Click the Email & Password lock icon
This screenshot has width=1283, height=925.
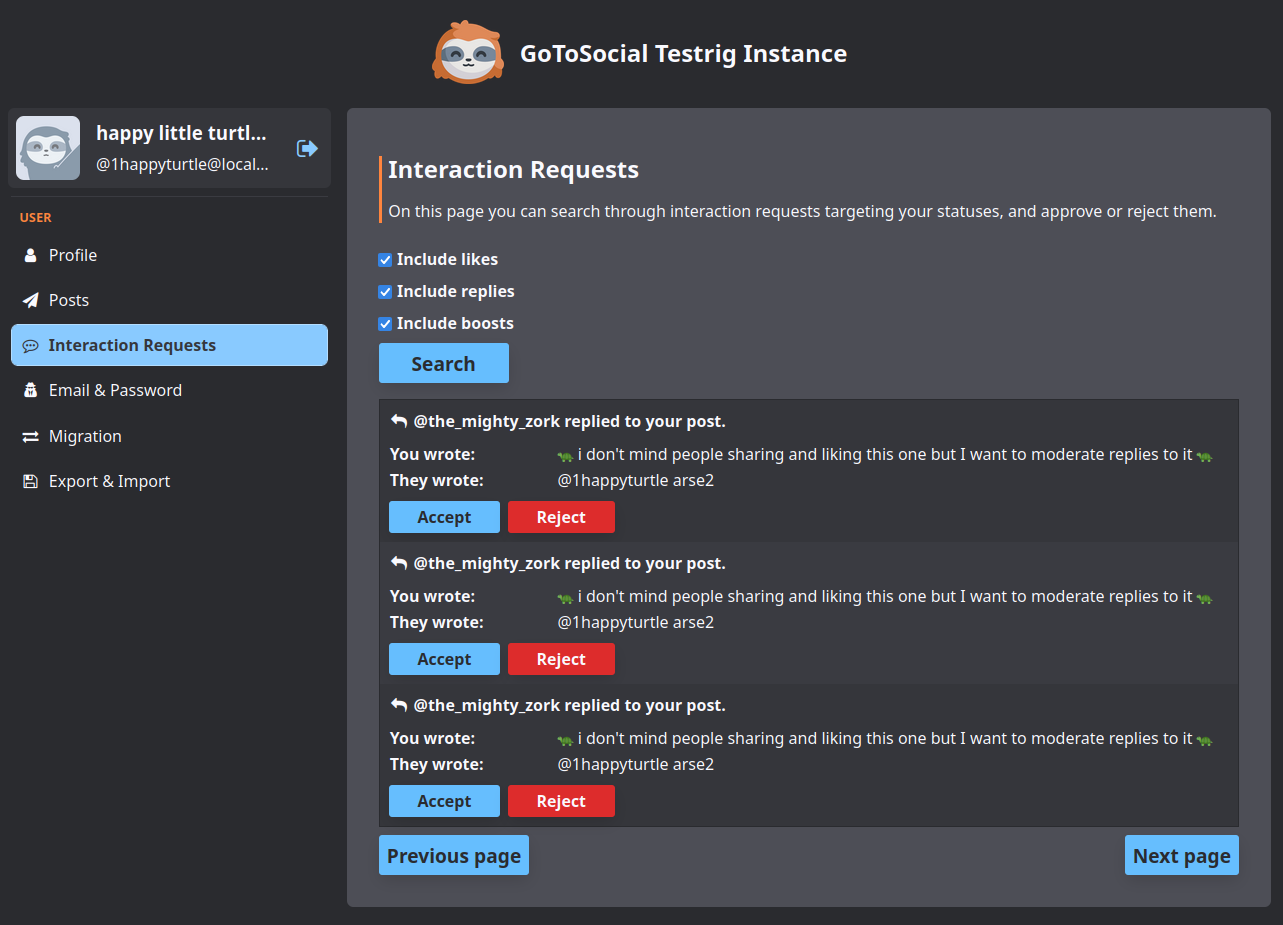click(30, 390)
